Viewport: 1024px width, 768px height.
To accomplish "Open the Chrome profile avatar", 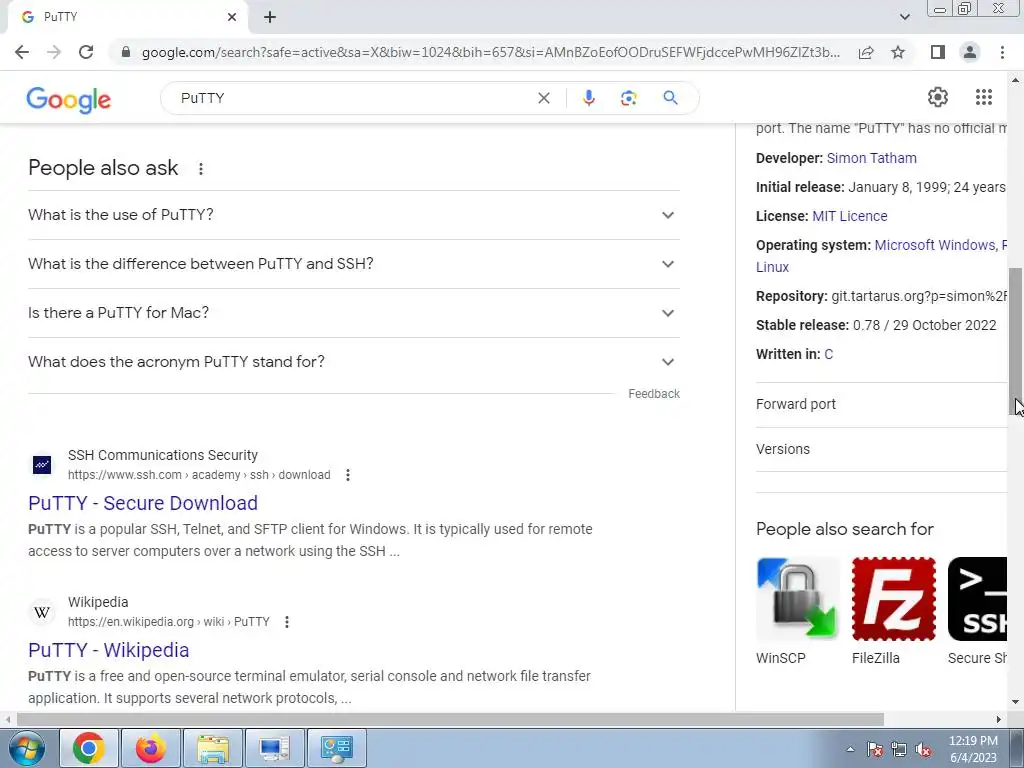I will (x=970, y=52).
